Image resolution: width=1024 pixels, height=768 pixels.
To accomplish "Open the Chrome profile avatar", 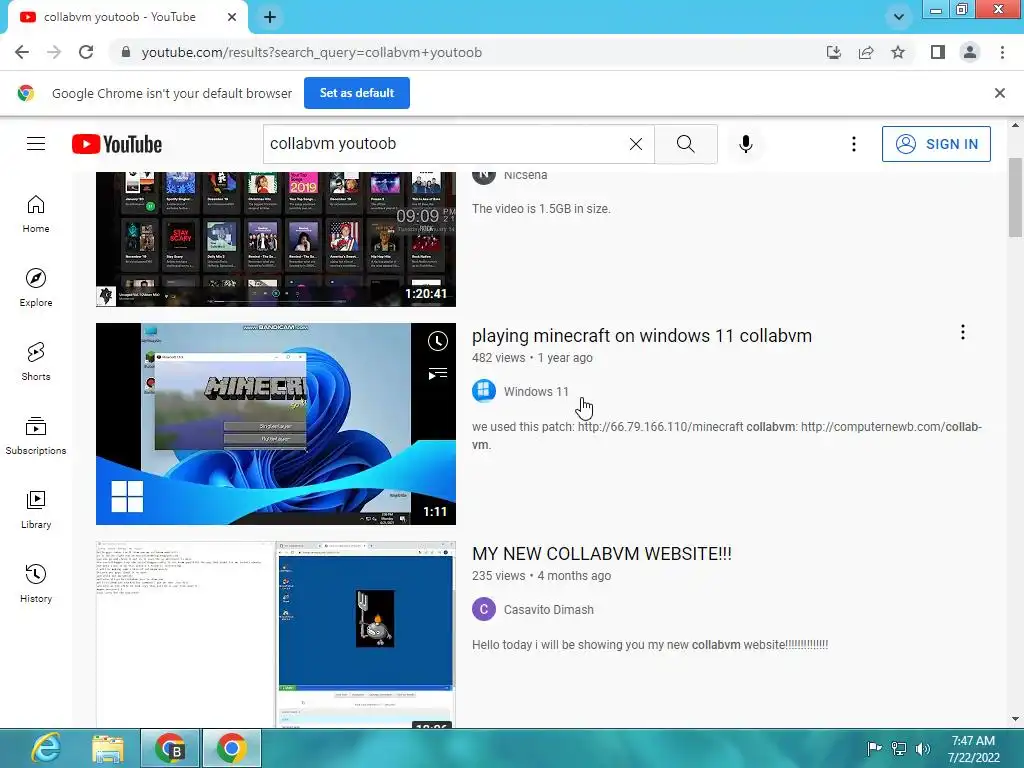I will [970, 52].
